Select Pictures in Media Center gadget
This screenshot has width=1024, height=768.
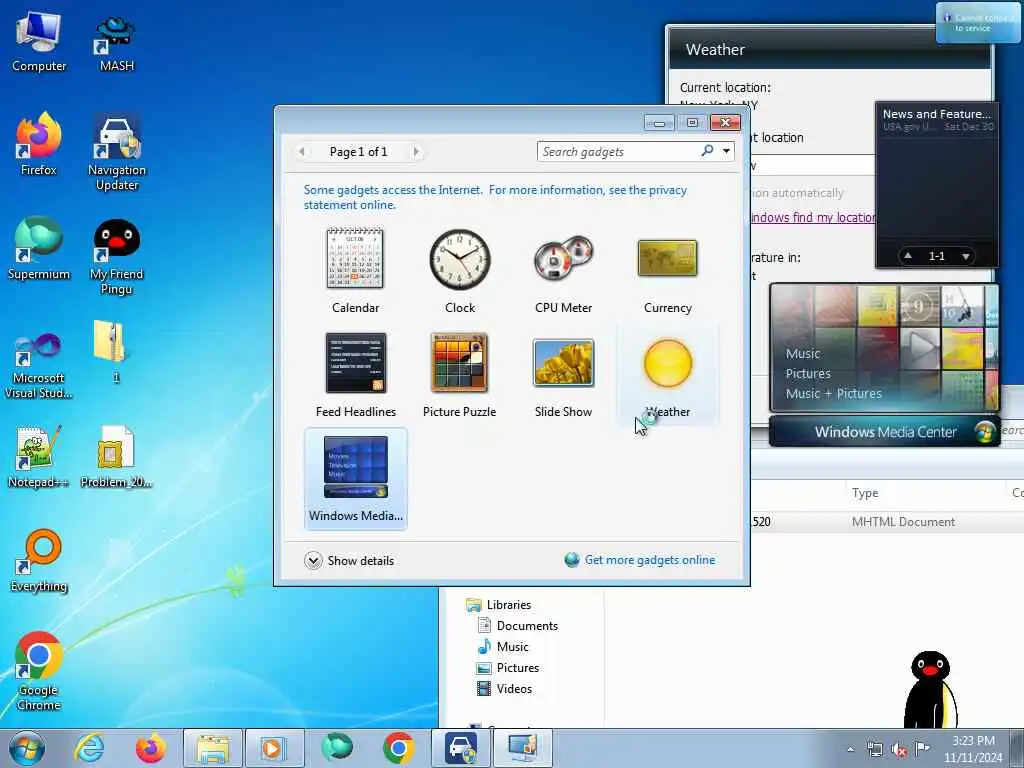click(x=808, y=374)
